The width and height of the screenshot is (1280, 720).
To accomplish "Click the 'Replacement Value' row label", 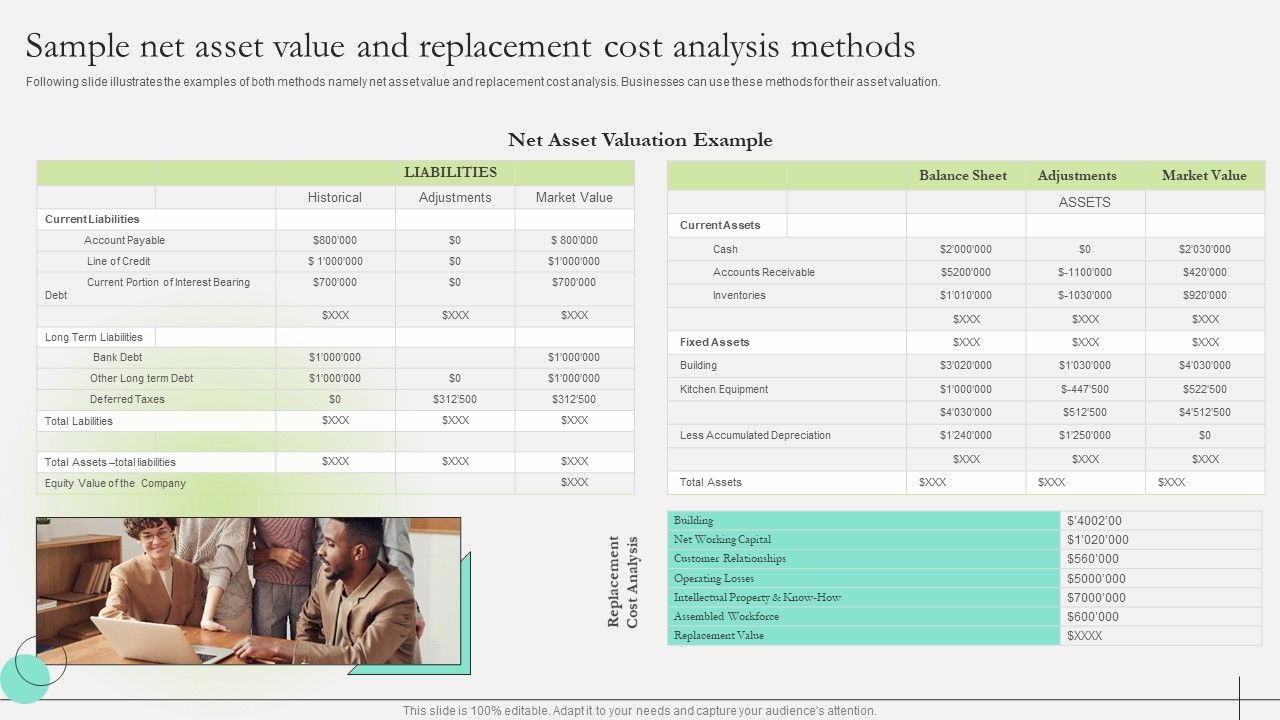I will (x=719, y=636).
